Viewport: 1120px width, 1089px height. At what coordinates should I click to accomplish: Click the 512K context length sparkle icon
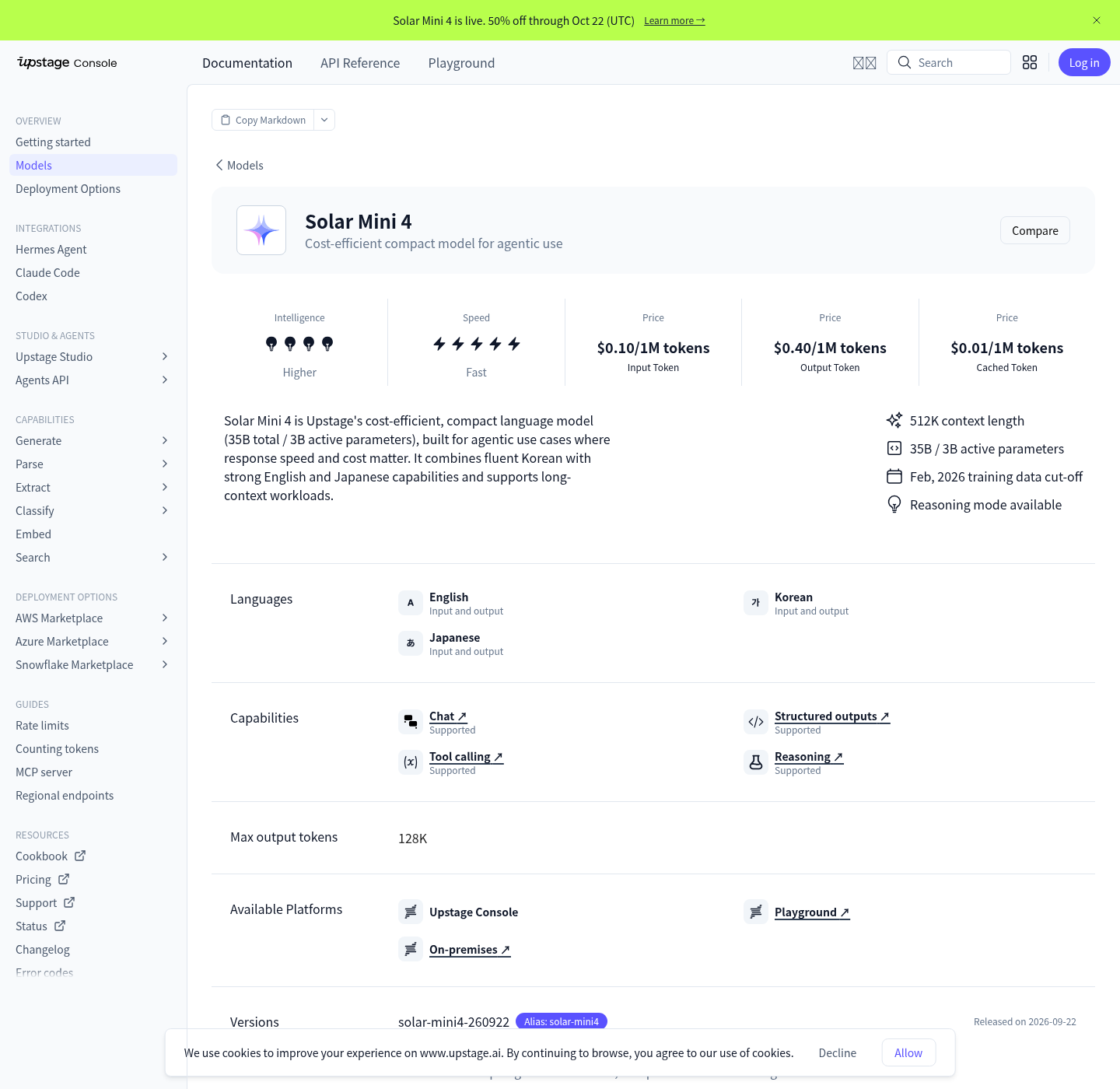[x=894, y=420]
